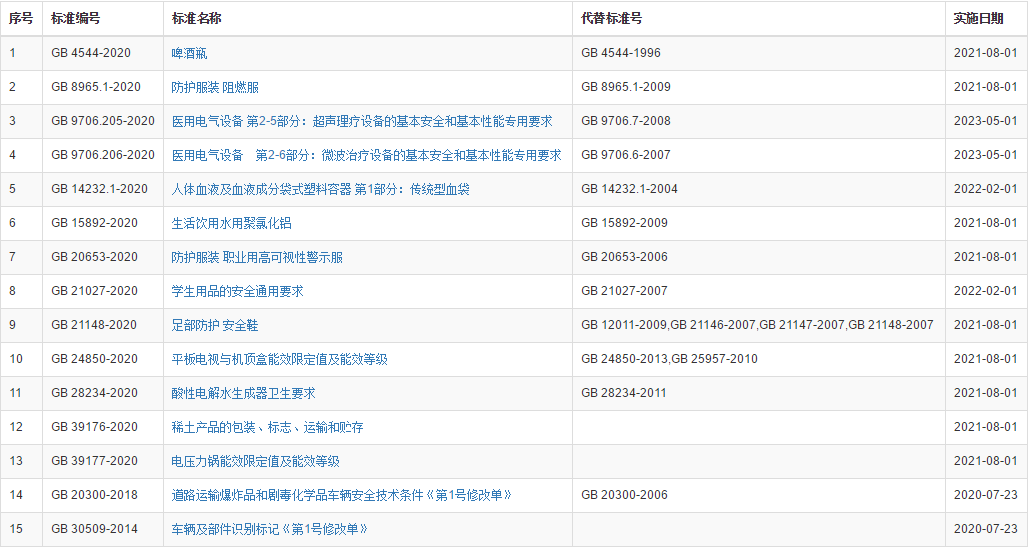The image size is (1029, 549).
Task: Open the 酸性电解水生成器卫生要求 link
Action: (x=243, y=393)
